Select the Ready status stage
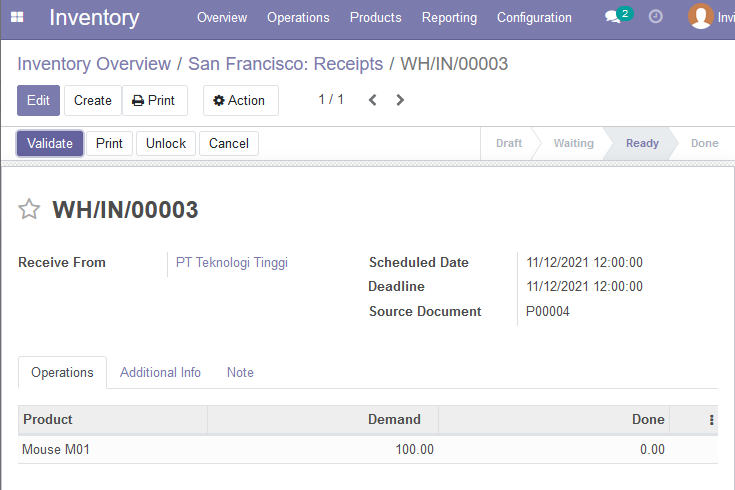The height and width of the screenshot is (490, 735). (642, 143)
